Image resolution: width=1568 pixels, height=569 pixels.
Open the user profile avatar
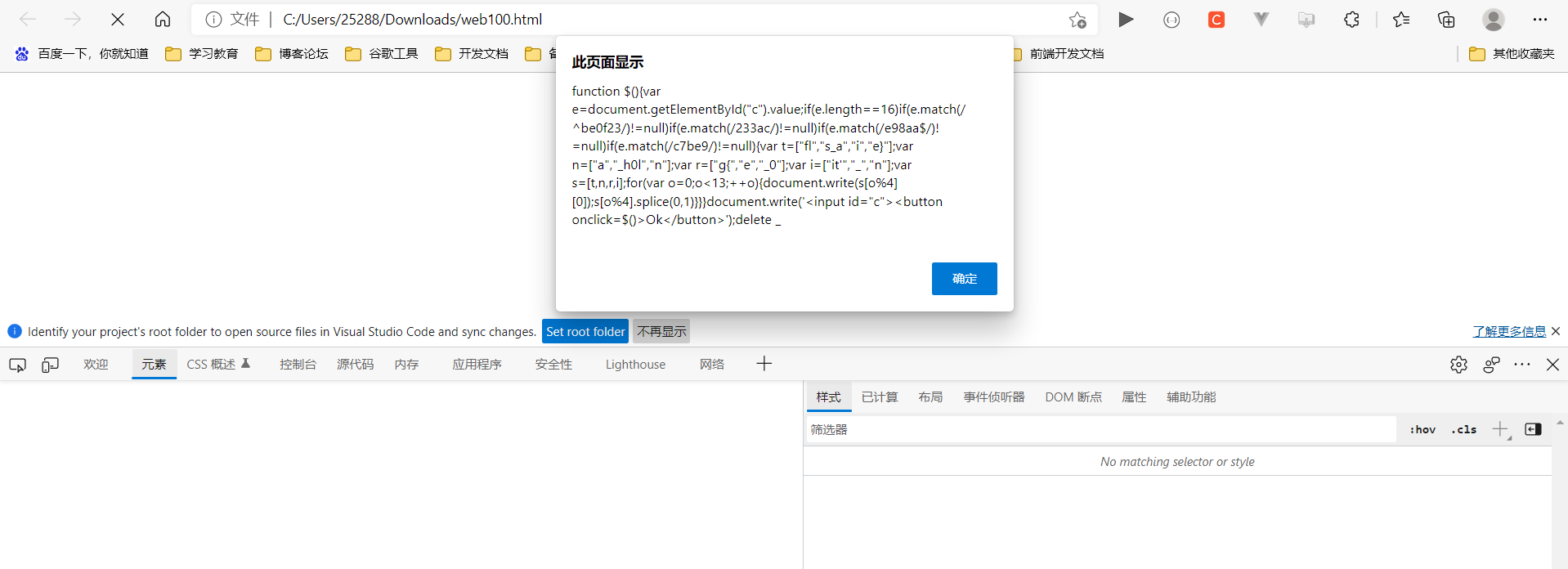pos(1494,20)
